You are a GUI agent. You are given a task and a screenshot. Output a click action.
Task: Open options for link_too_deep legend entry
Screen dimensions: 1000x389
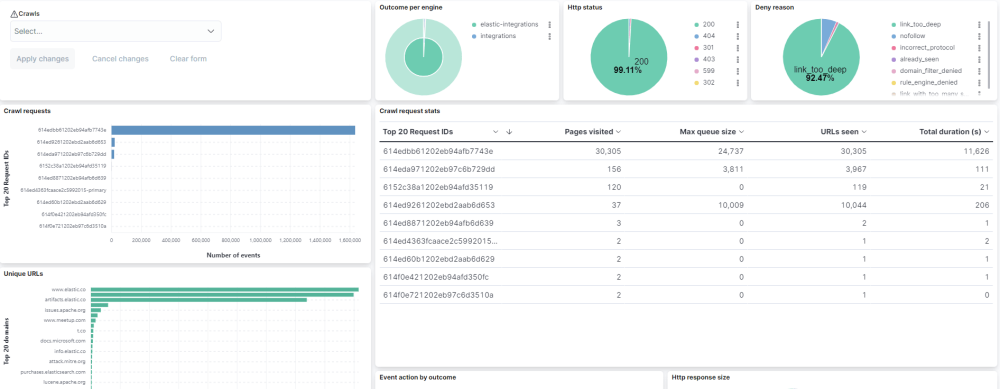(x=979, y=24)
